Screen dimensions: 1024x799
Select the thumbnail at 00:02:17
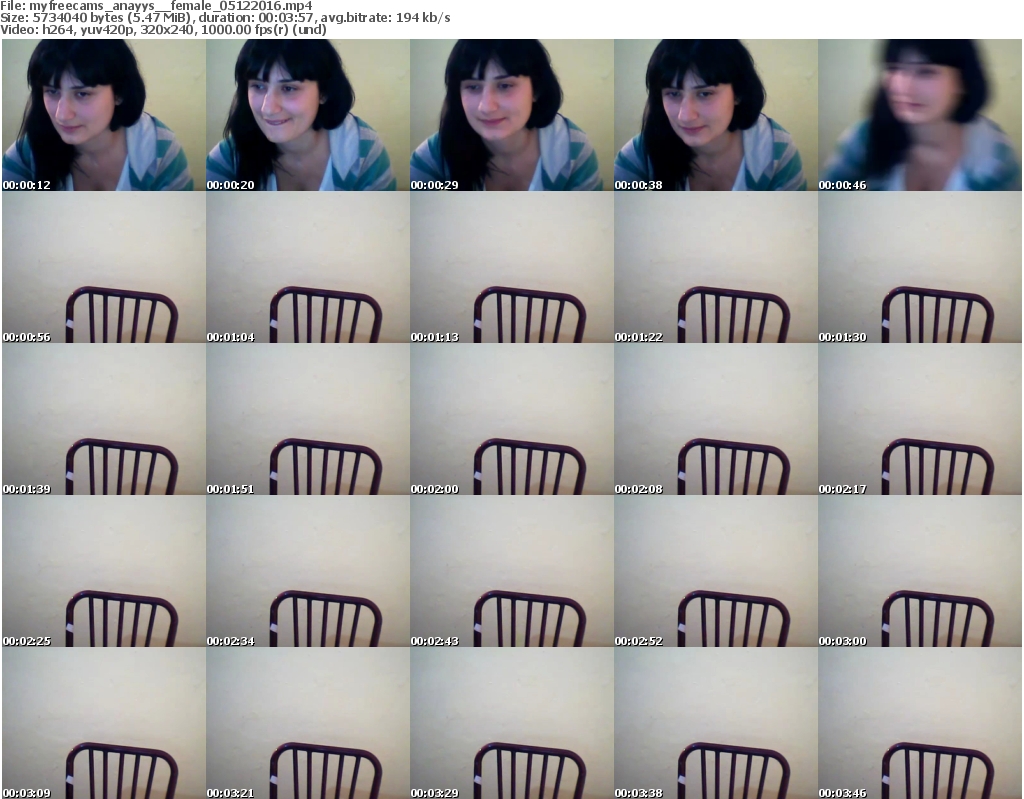(919, 419)
